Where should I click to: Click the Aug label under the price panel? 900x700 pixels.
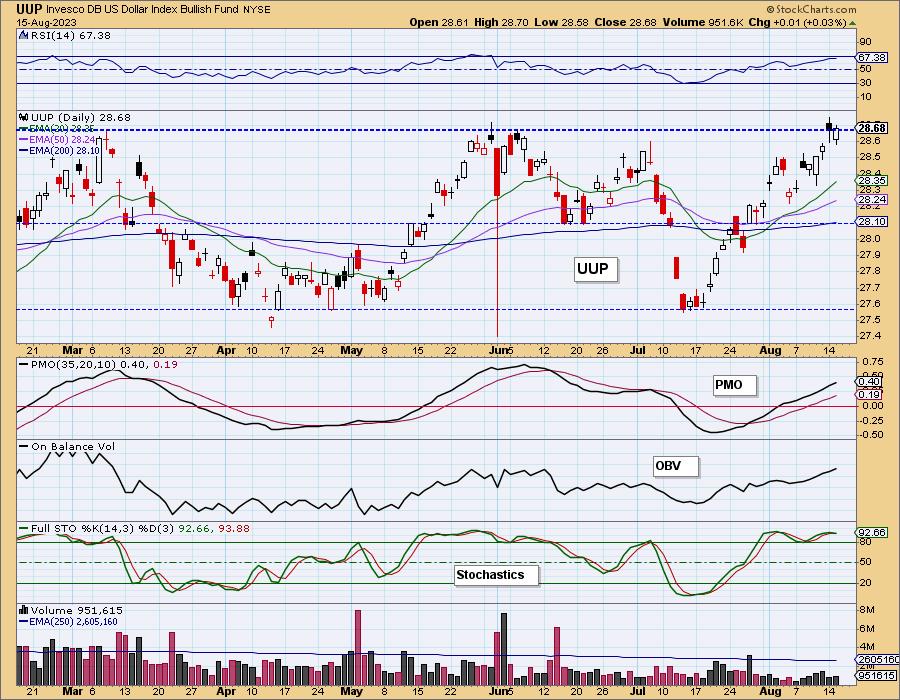click(770, 350)
